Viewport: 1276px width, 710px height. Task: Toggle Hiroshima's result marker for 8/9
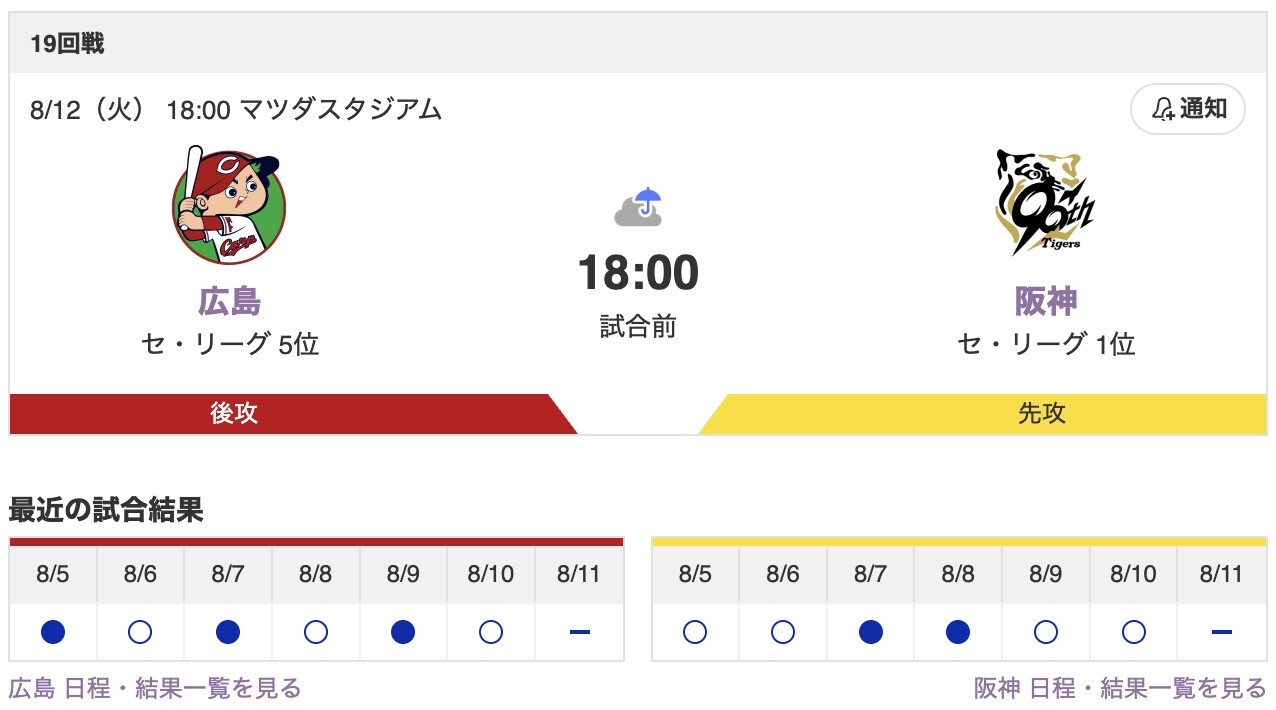402,632
